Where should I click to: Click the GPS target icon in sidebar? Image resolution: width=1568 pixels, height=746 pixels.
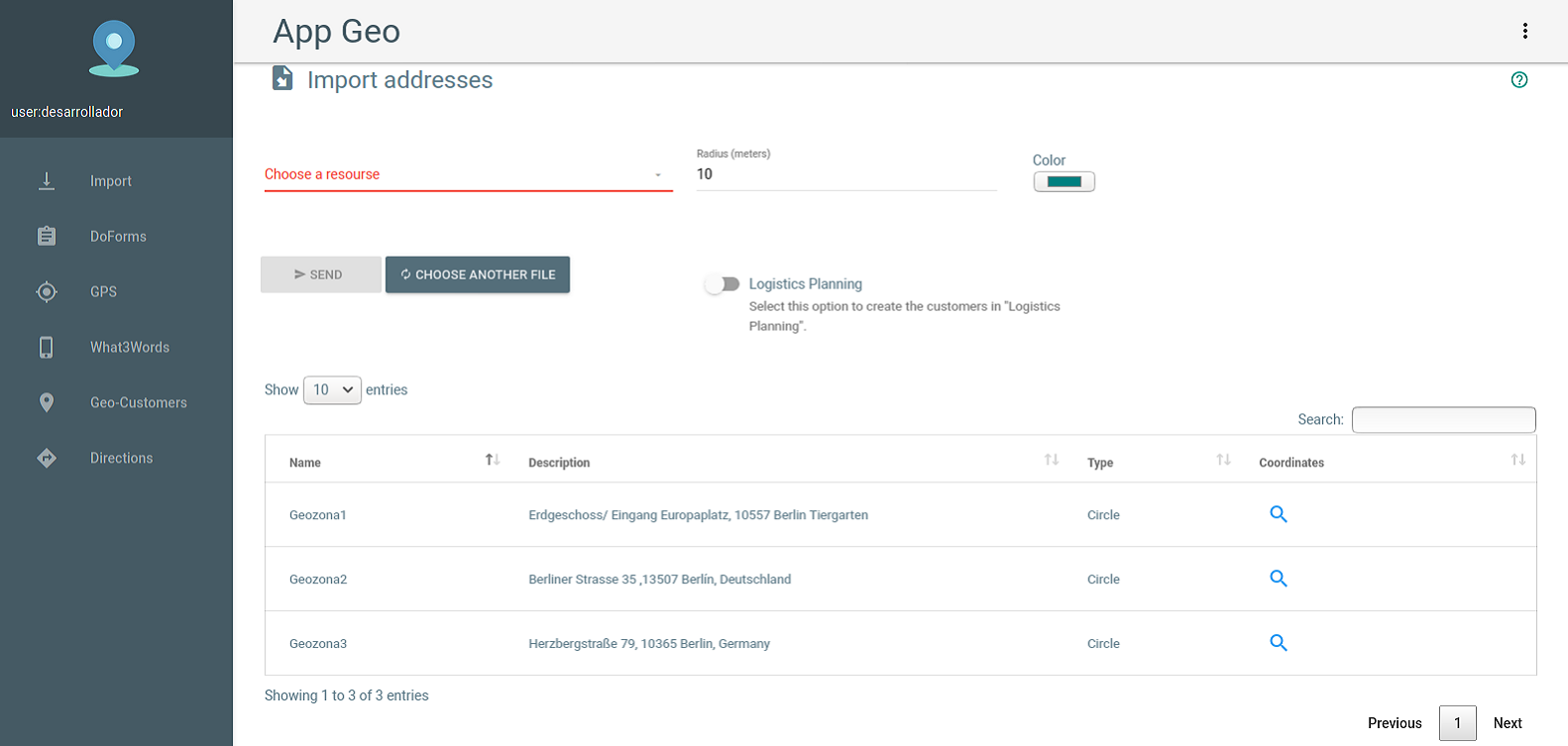(47, 292)
